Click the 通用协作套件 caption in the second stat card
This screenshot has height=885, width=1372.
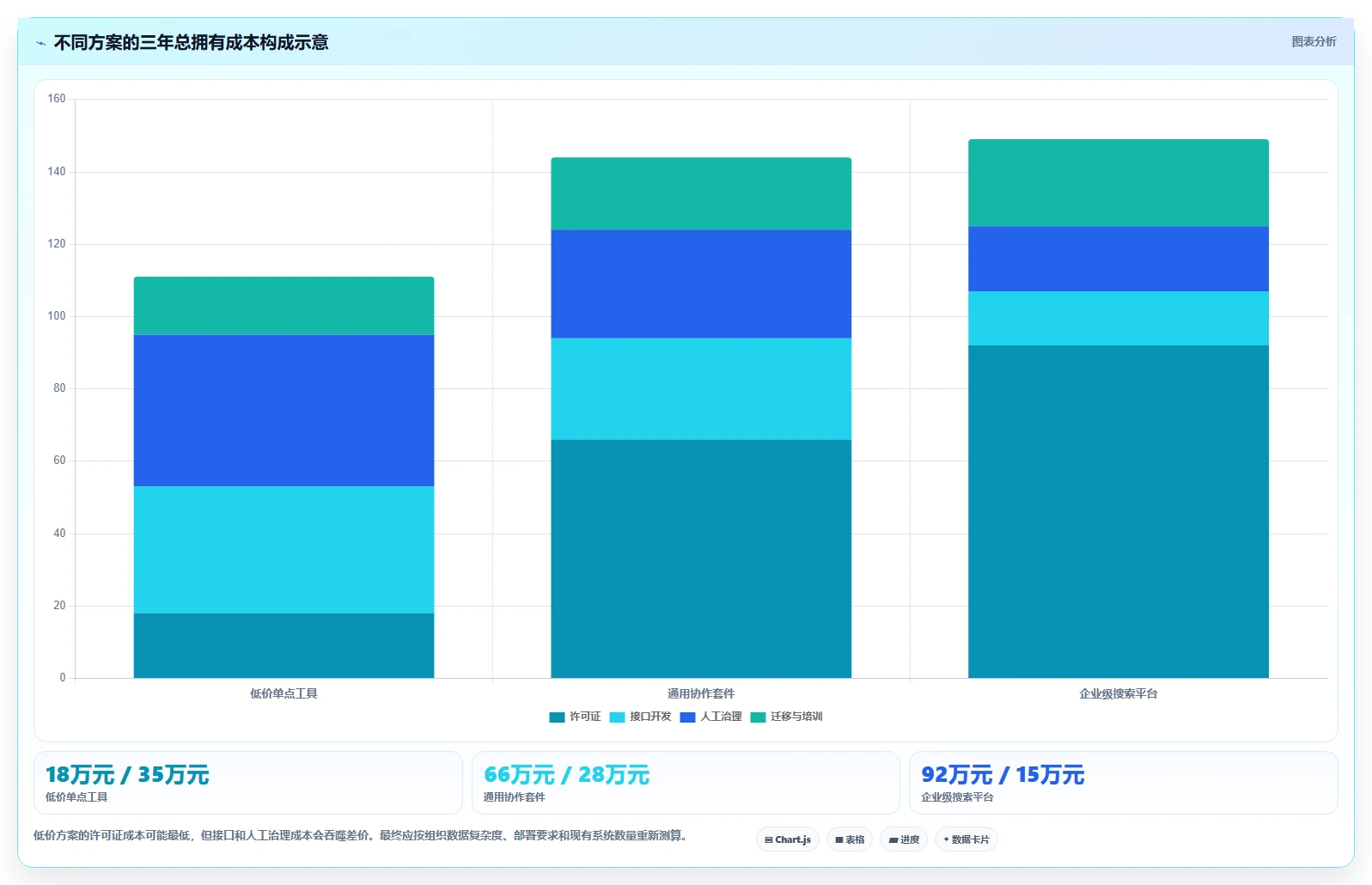[x=515, y=797]
